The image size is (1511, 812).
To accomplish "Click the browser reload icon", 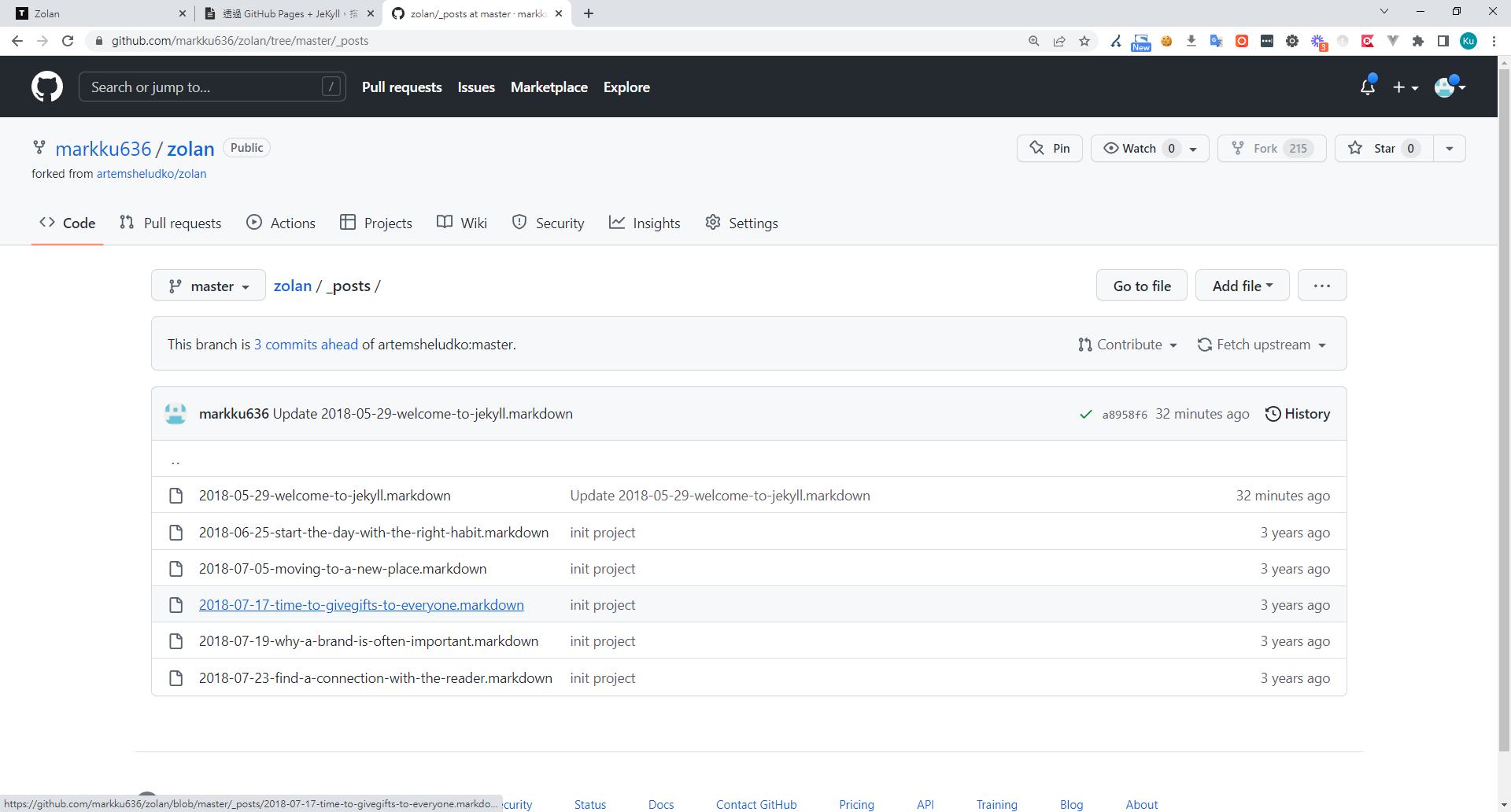I will 68,41.
